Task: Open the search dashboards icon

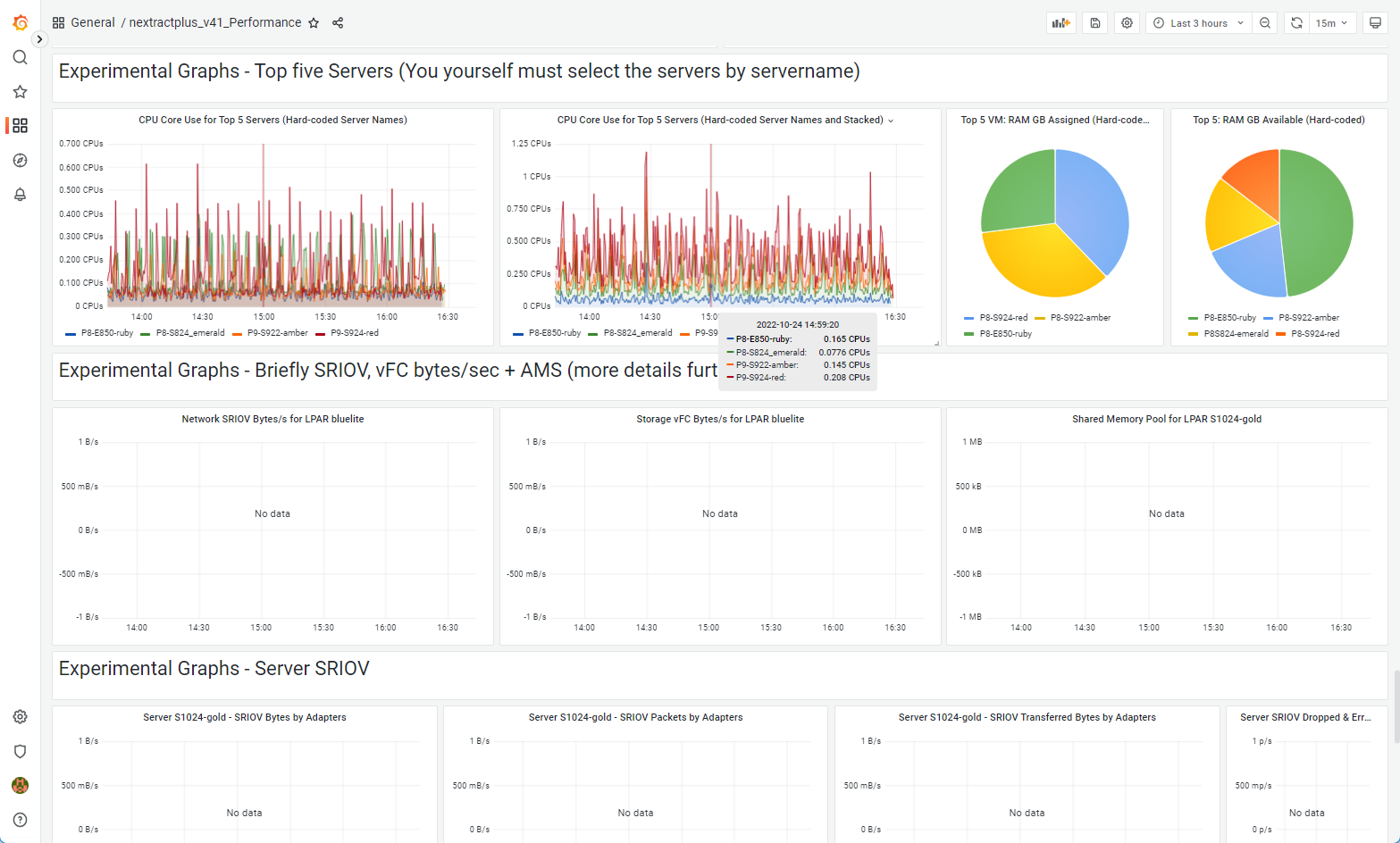Action: tap(20, 57)
